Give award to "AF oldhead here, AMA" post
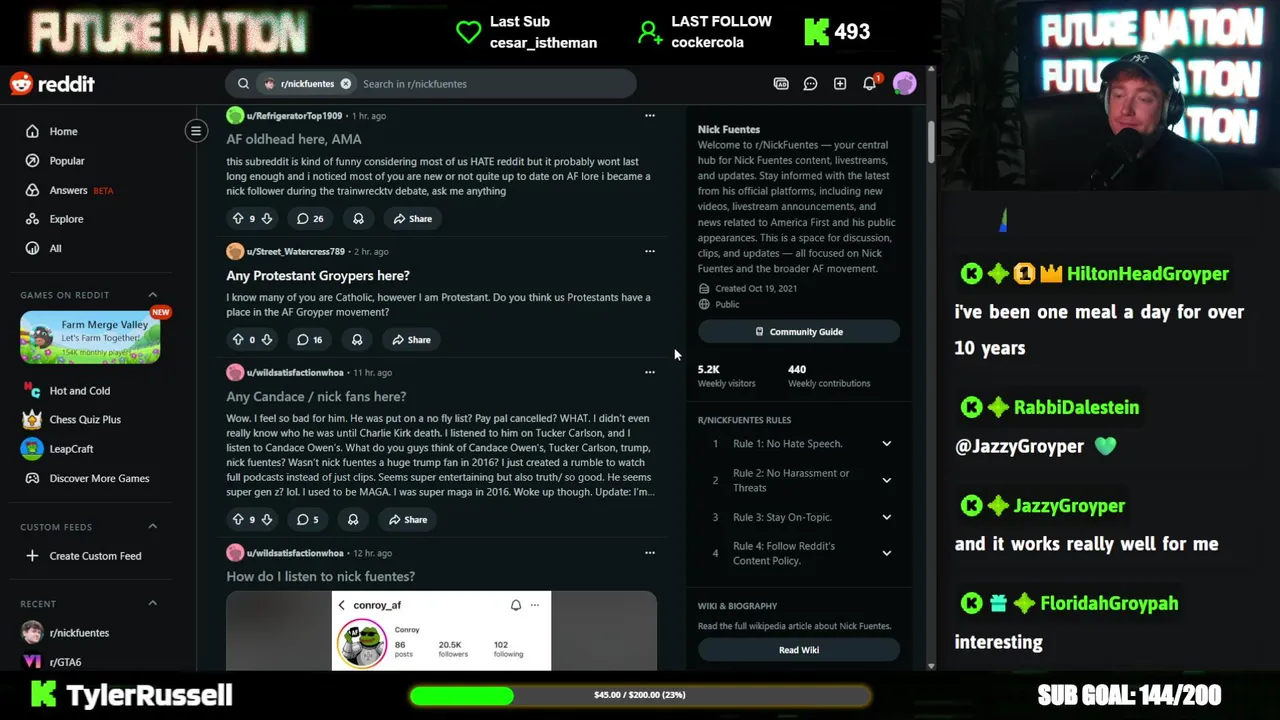Image resolution: width=1280 pixels, height=720 pixels. (358, 218)
